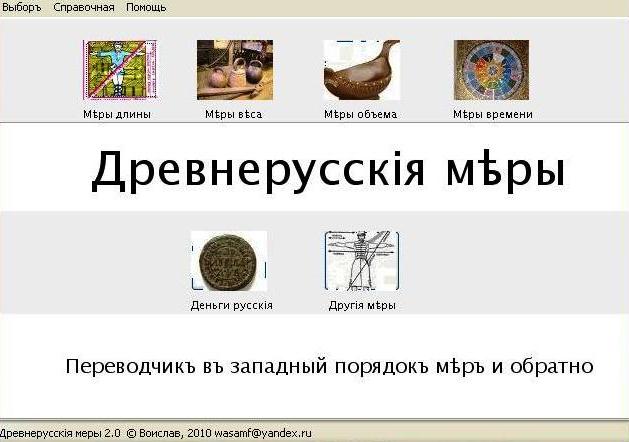
Task: Select the Мѣры объема label
Action: click(x=361, y=114)
